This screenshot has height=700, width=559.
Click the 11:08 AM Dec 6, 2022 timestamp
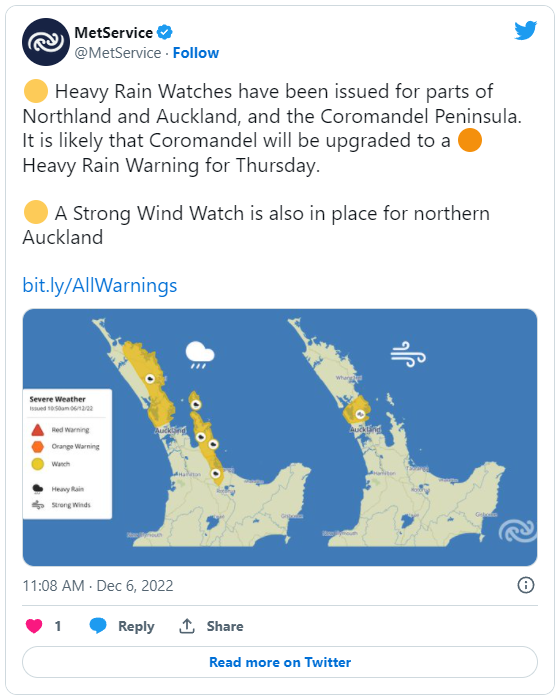click(x=98, y=585)
